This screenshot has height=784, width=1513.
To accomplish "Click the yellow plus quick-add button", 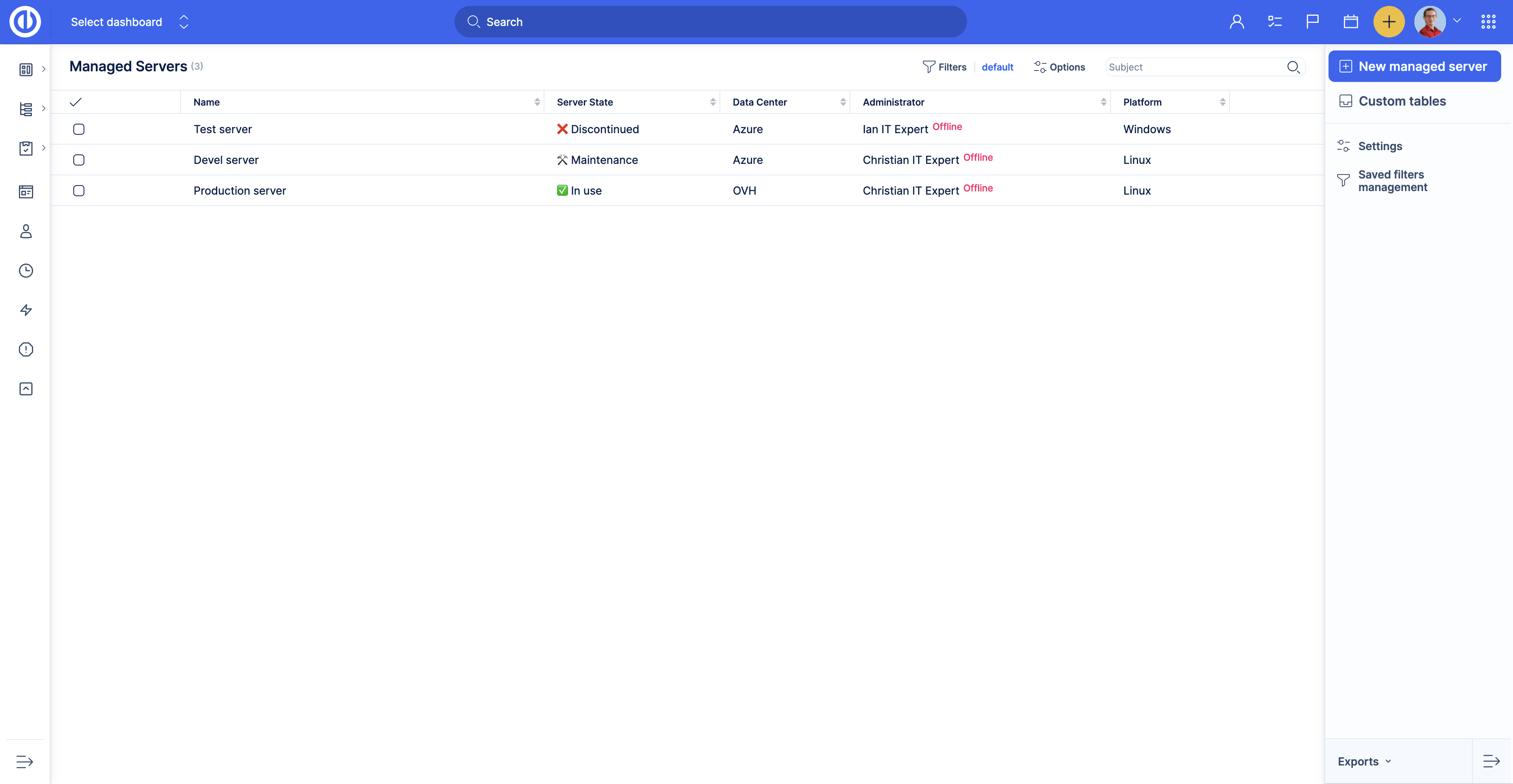I will [1388, 22].
